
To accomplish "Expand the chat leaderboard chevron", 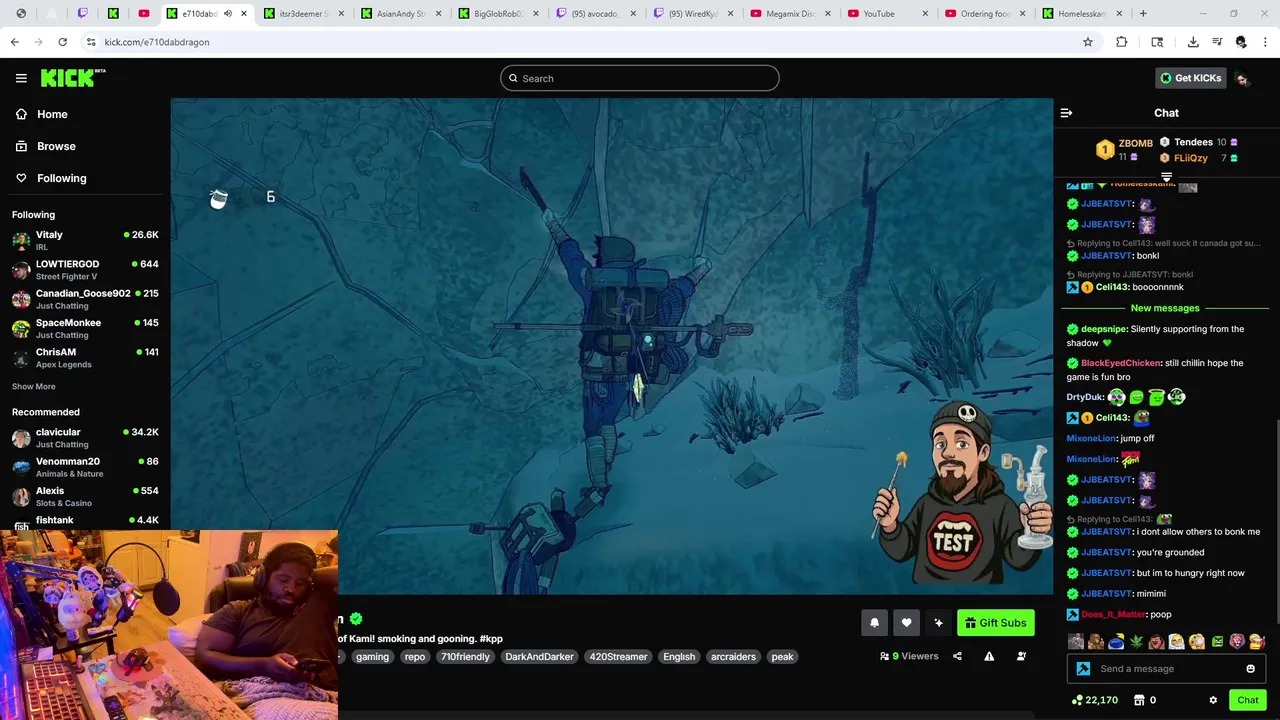I will [1166, 177].
